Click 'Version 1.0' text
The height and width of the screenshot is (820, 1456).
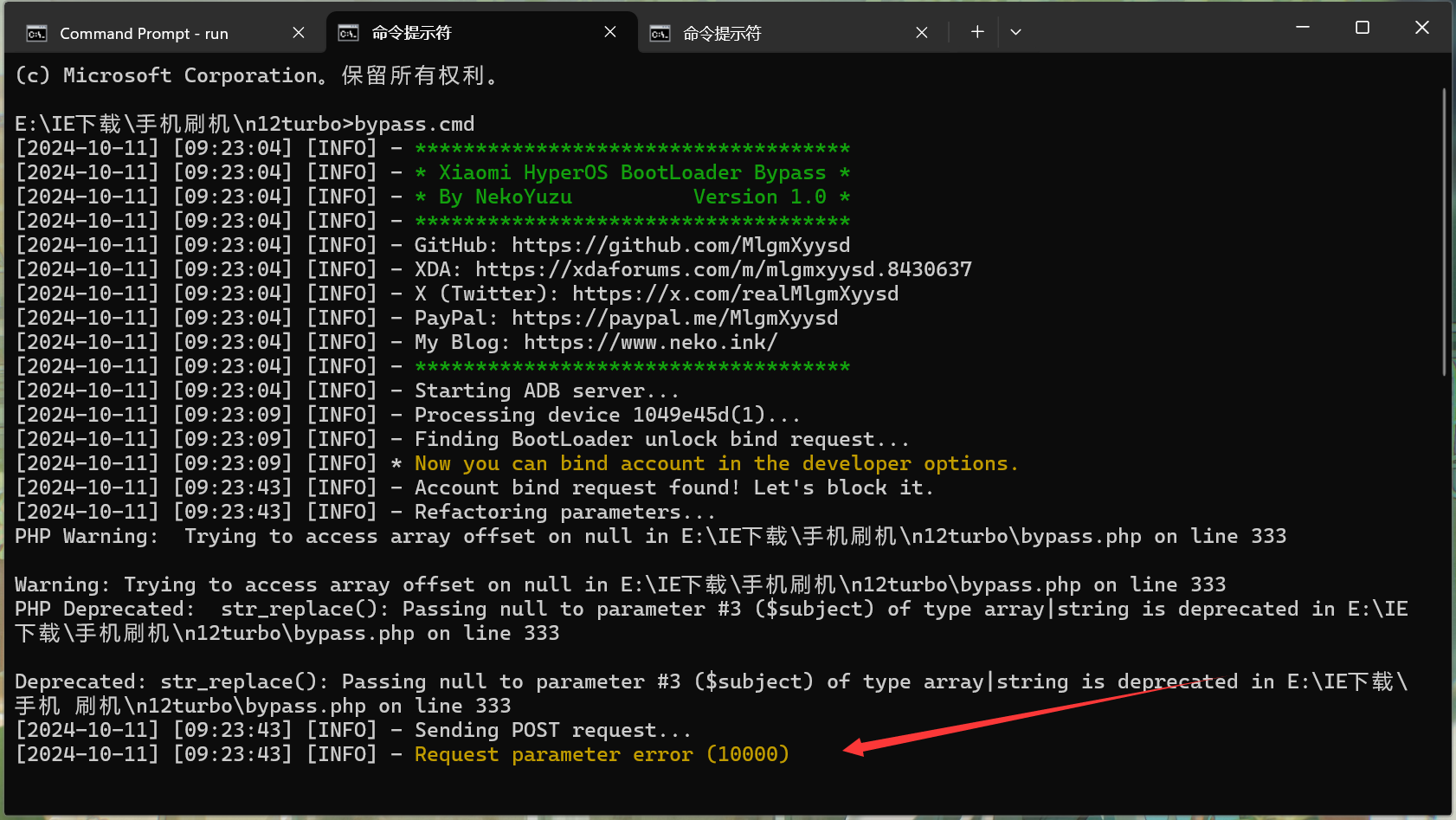click(760, 197)
